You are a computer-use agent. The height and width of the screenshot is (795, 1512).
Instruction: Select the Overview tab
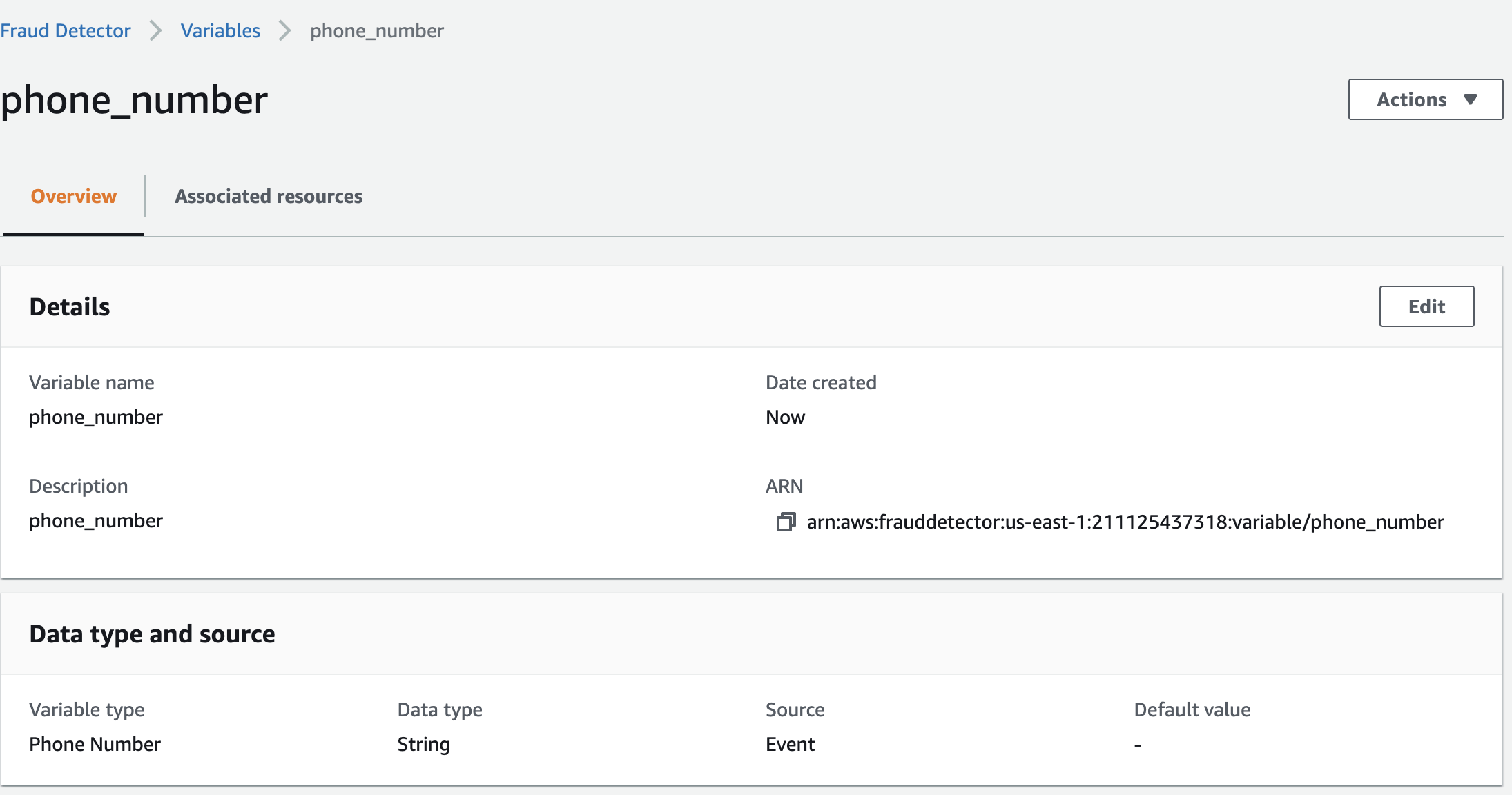point(73,196)
